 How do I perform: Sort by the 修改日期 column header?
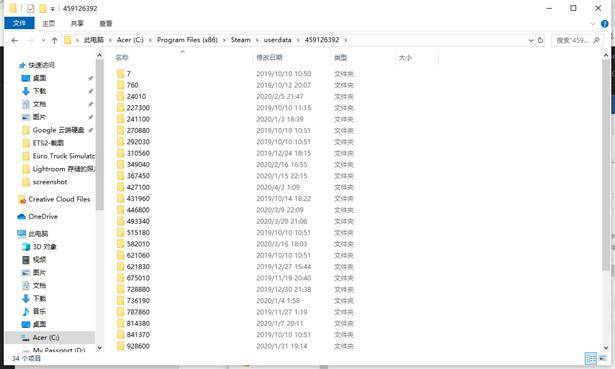pyautogui.click(x=269, y=58)
